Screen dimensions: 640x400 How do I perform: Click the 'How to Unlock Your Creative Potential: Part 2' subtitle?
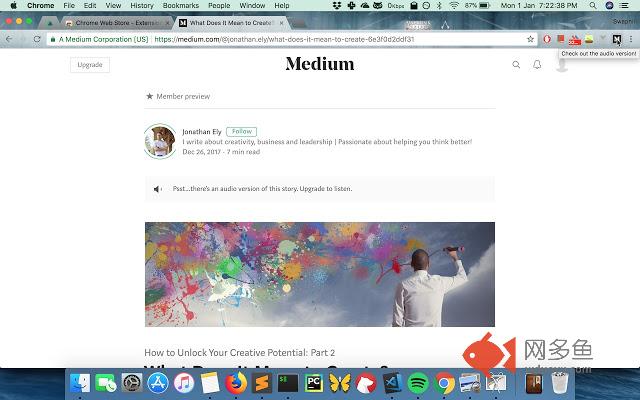tap(240, 352)
